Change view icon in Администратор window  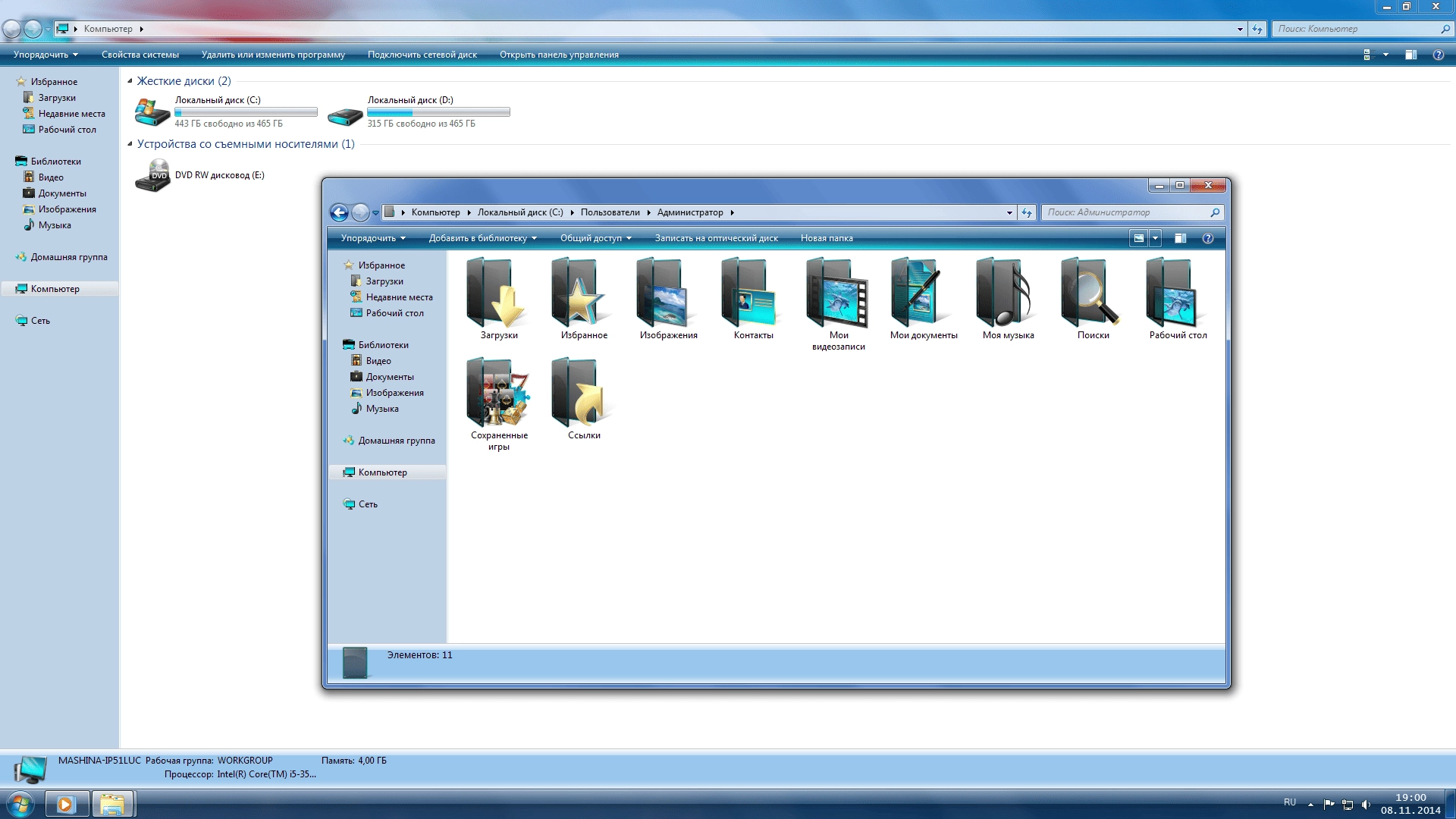click(1139, 238)
